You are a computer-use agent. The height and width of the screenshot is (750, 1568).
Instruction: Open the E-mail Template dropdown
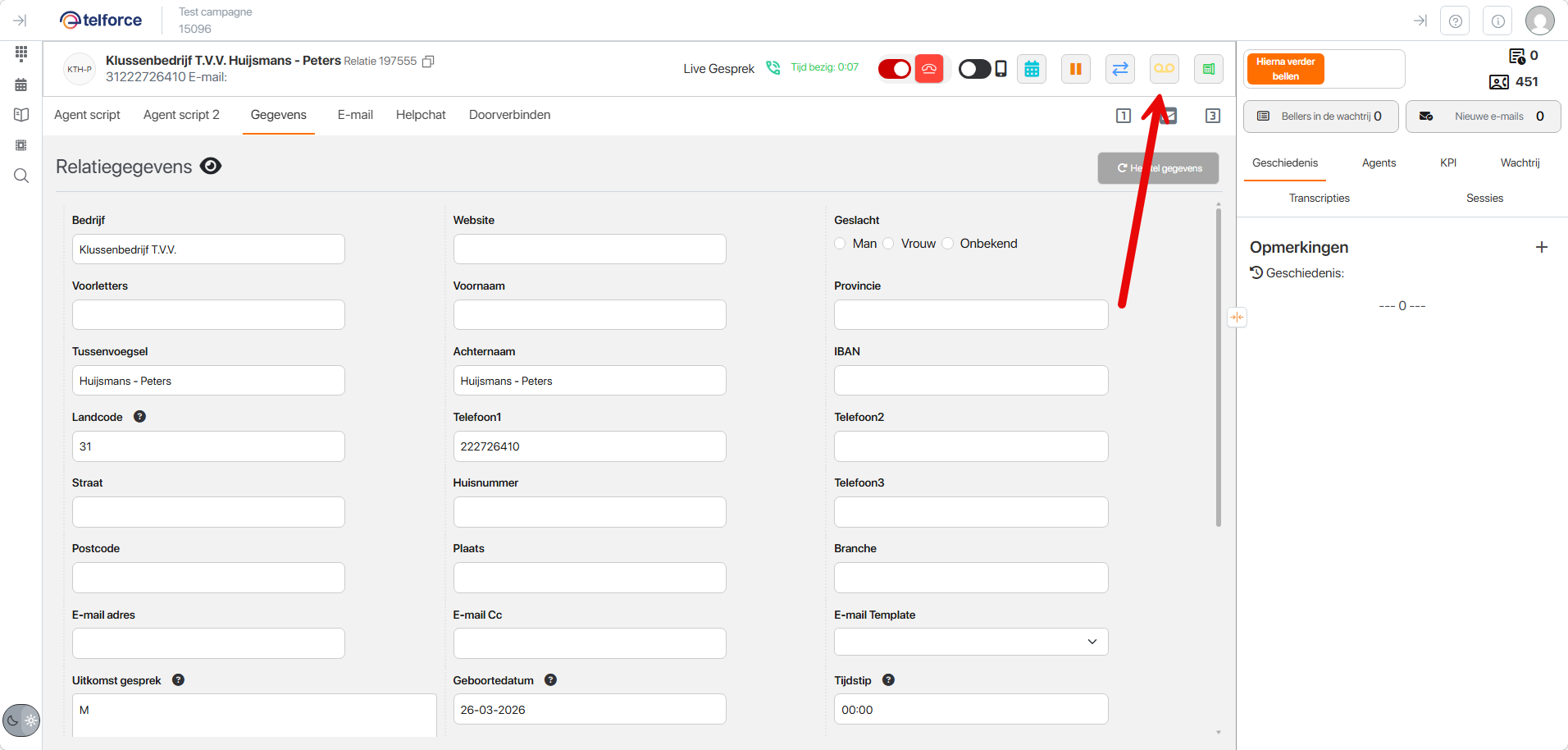(x=970, y=642)
